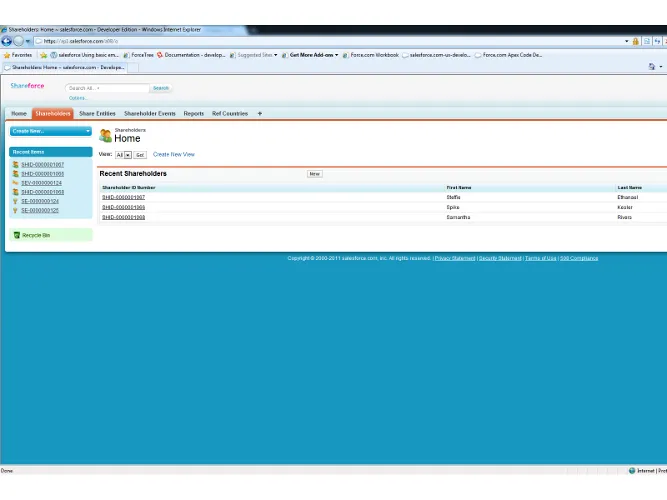Click the First Name column header
The width and height of the screenshot is (667, 500).
459,188
